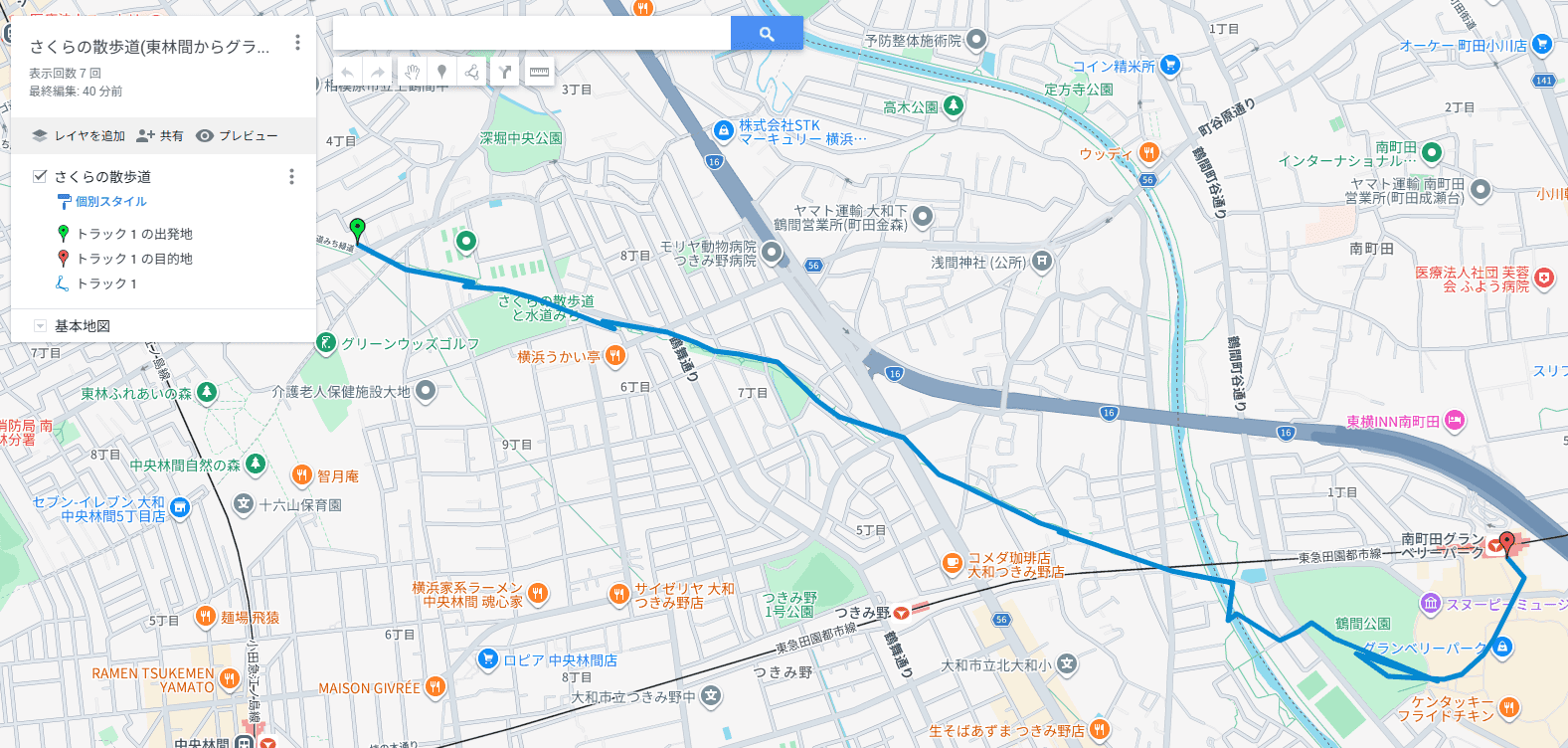The width and height of the screenshot is (1568, 748).
Task: Open the map title options menu
Action: (x=297, y=43)
